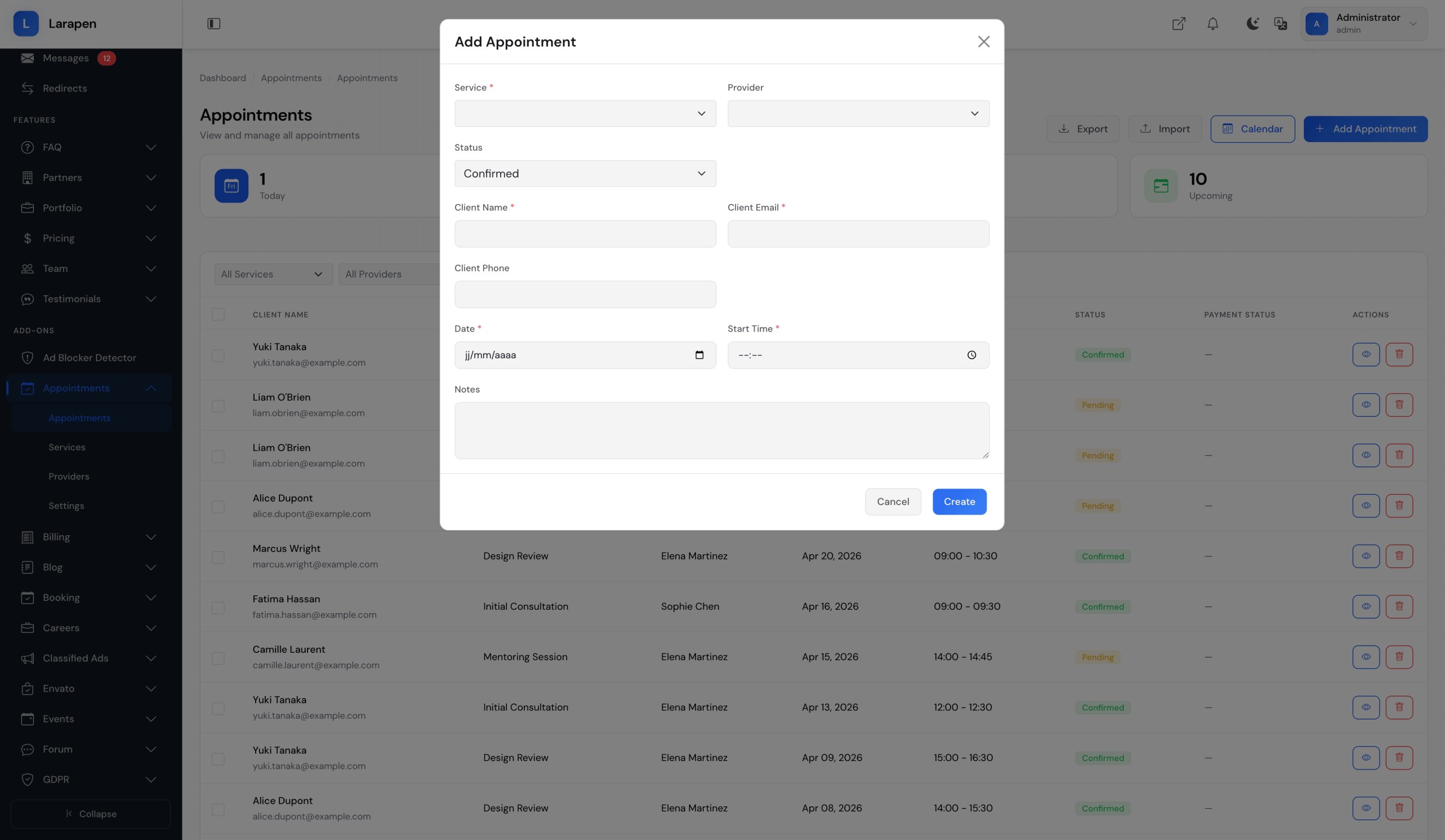Open the external site link icon
Viewport: 1445px width, 840px height.
pos(1179,24)
